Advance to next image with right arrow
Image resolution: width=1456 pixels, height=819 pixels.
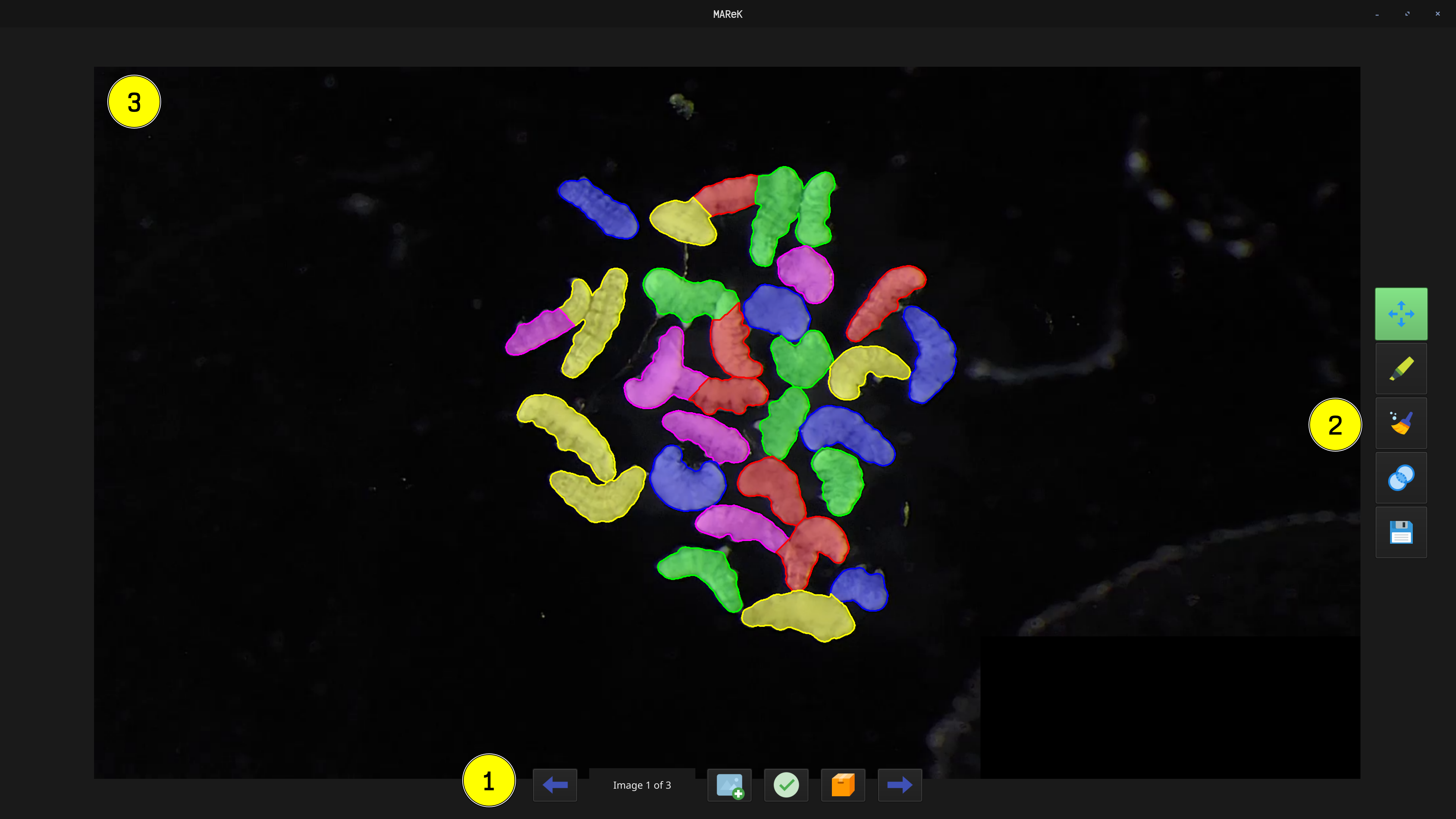coord(899,784)
